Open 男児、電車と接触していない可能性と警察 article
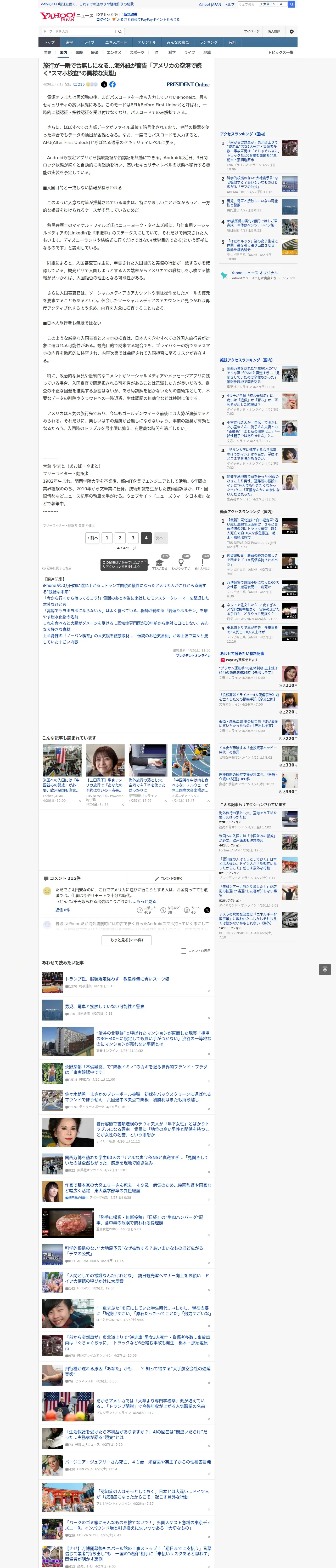Image resolution: width=336 pixels, height=1568 pixels. pyautogui.click(x=105, y=1006)
